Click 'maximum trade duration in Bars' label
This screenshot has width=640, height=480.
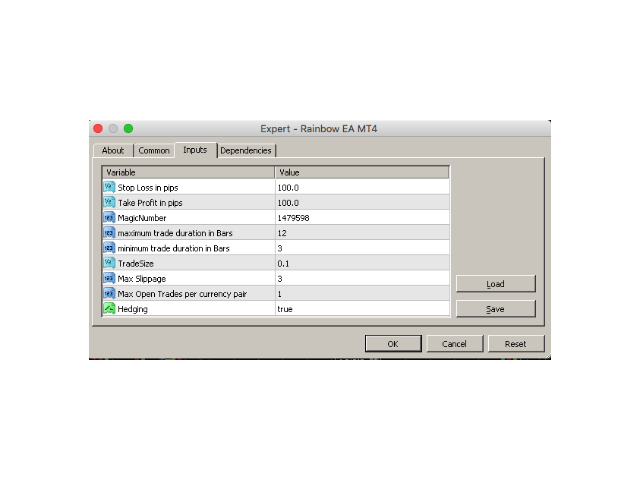pyautogui.click(x=175, y=233)
